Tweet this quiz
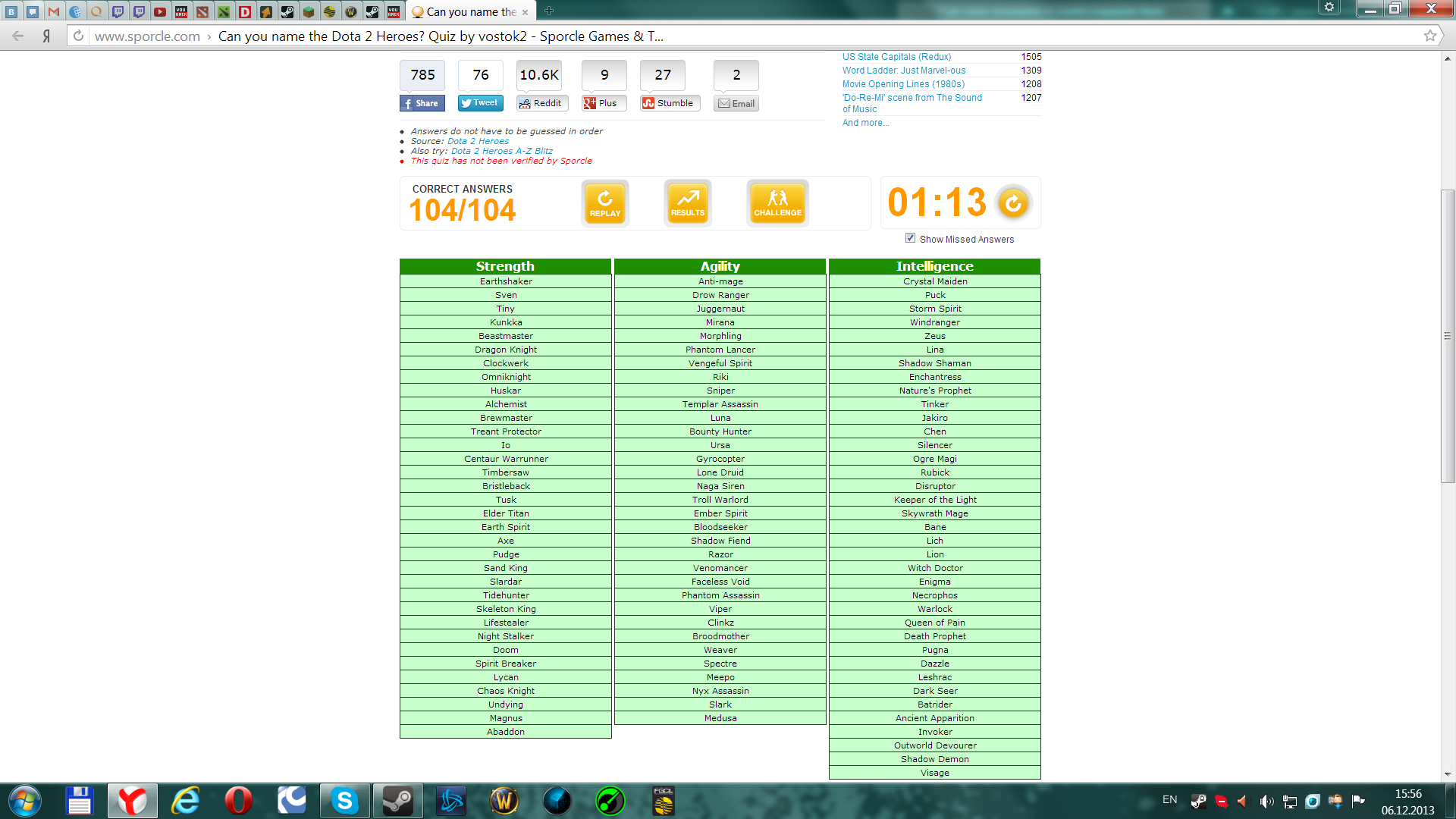1456x819 pixels. 480,103
